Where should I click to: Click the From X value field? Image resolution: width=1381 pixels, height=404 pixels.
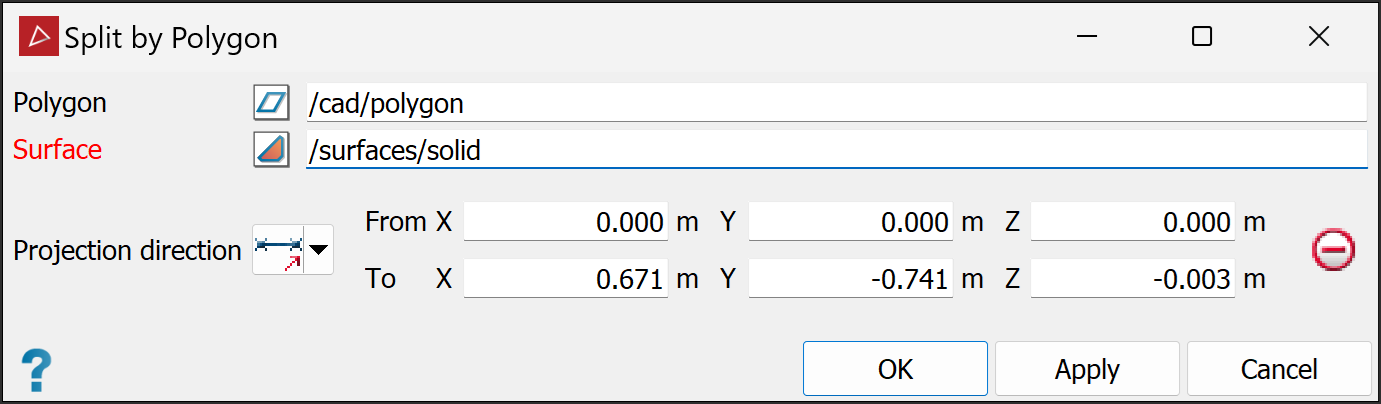pyautogui.click(x=566, y=222)
